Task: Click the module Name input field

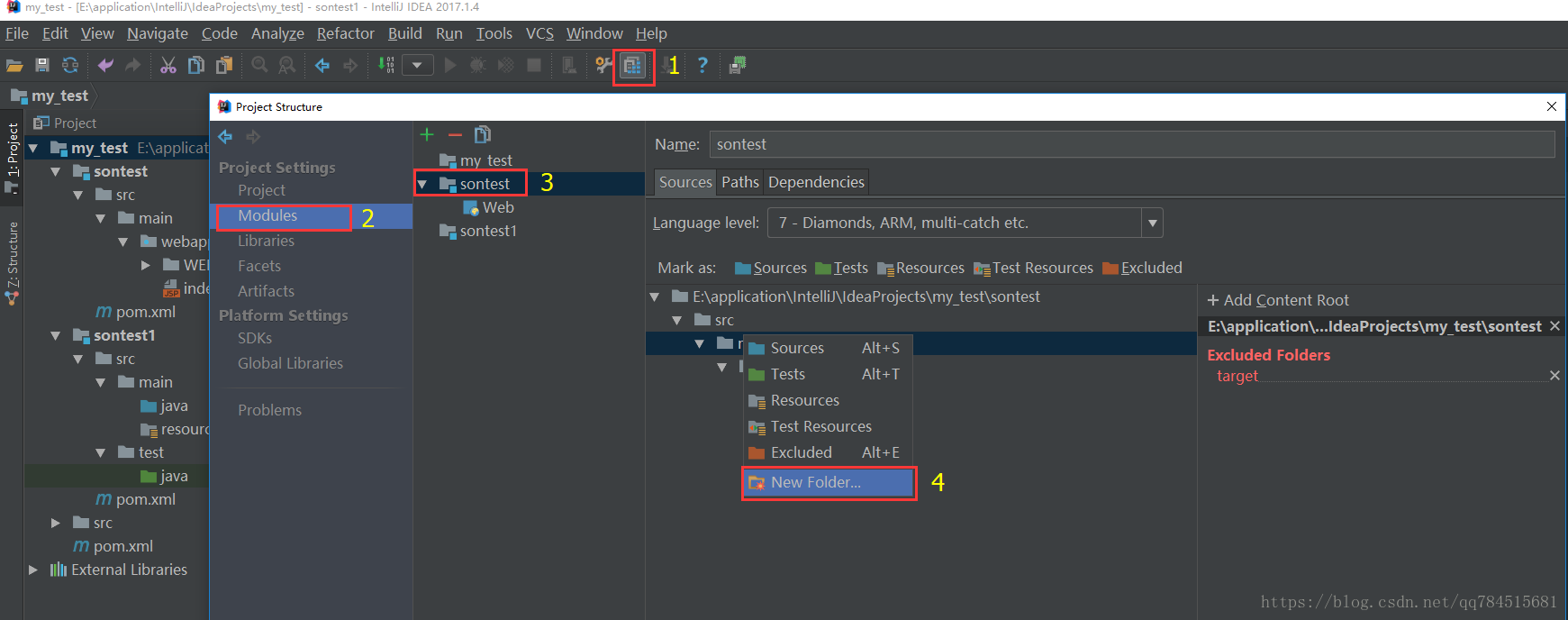Action: pyautogui.click(x=1132, y=144)
